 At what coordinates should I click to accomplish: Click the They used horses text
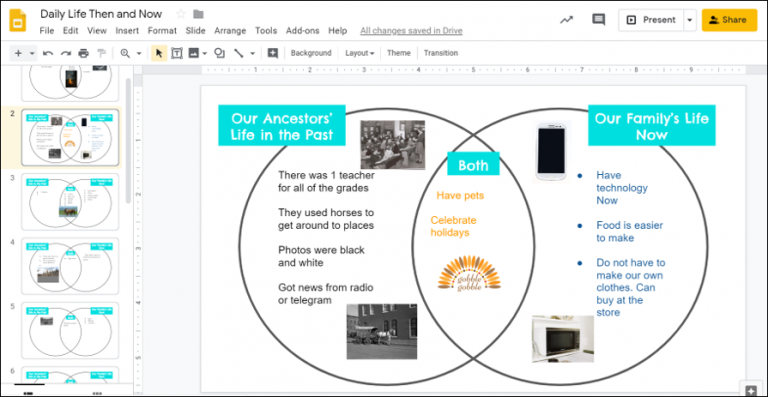click(326, 219)
